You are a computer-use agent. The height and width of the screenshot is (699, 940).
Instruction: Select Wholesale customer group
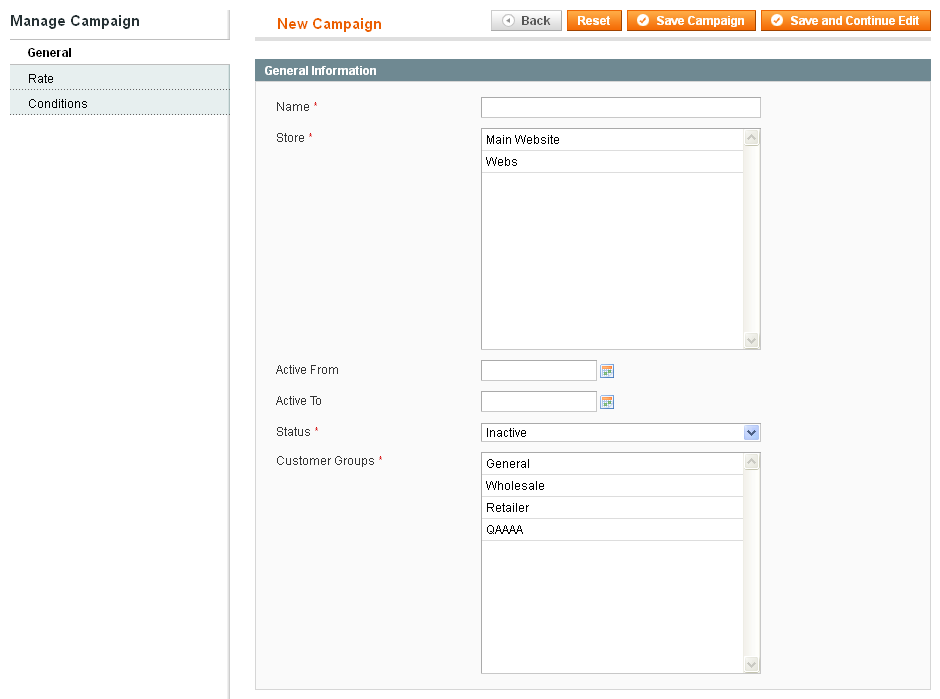612,486
